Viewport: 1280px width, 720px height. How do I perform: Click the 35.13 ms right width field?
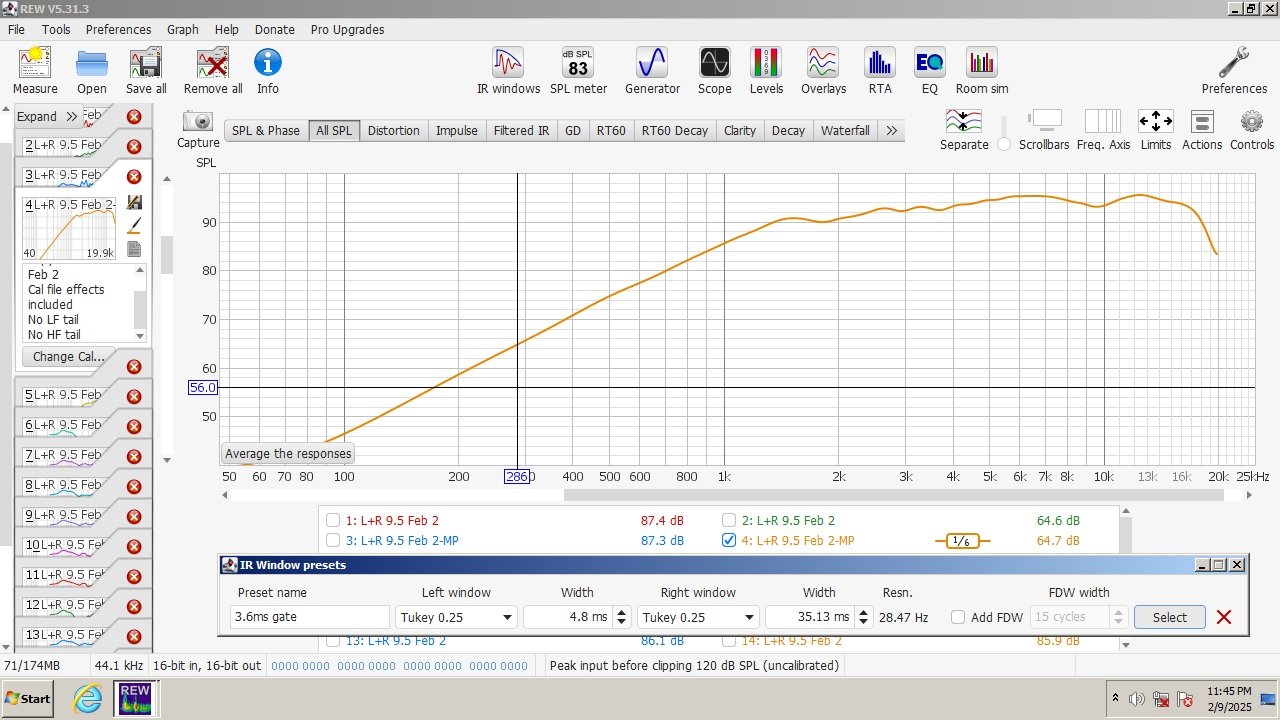pyautogui.click(x=810, y=617)
